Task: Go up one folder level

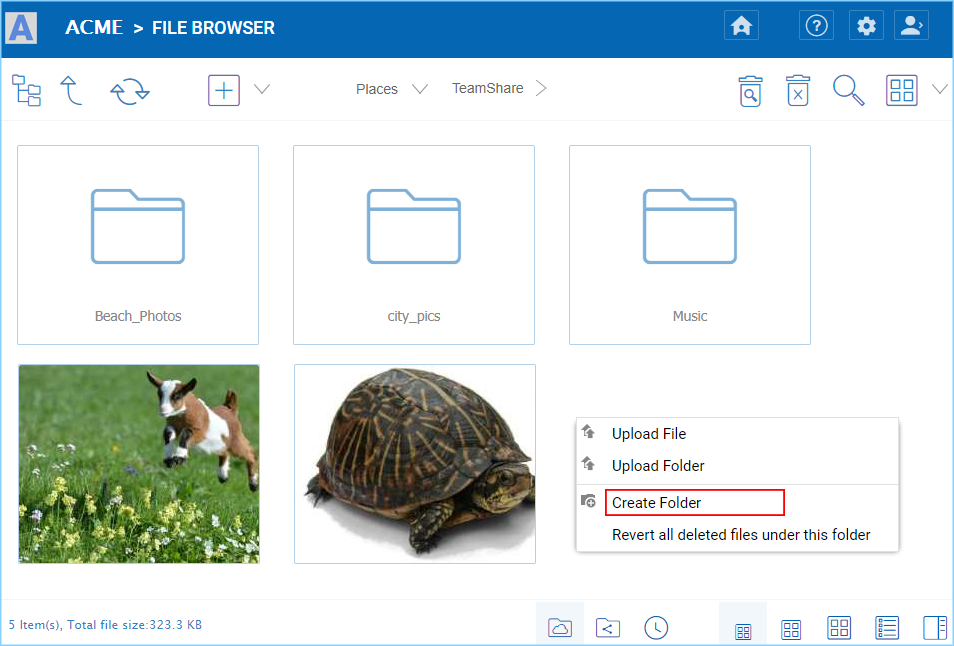Action: 71,91
